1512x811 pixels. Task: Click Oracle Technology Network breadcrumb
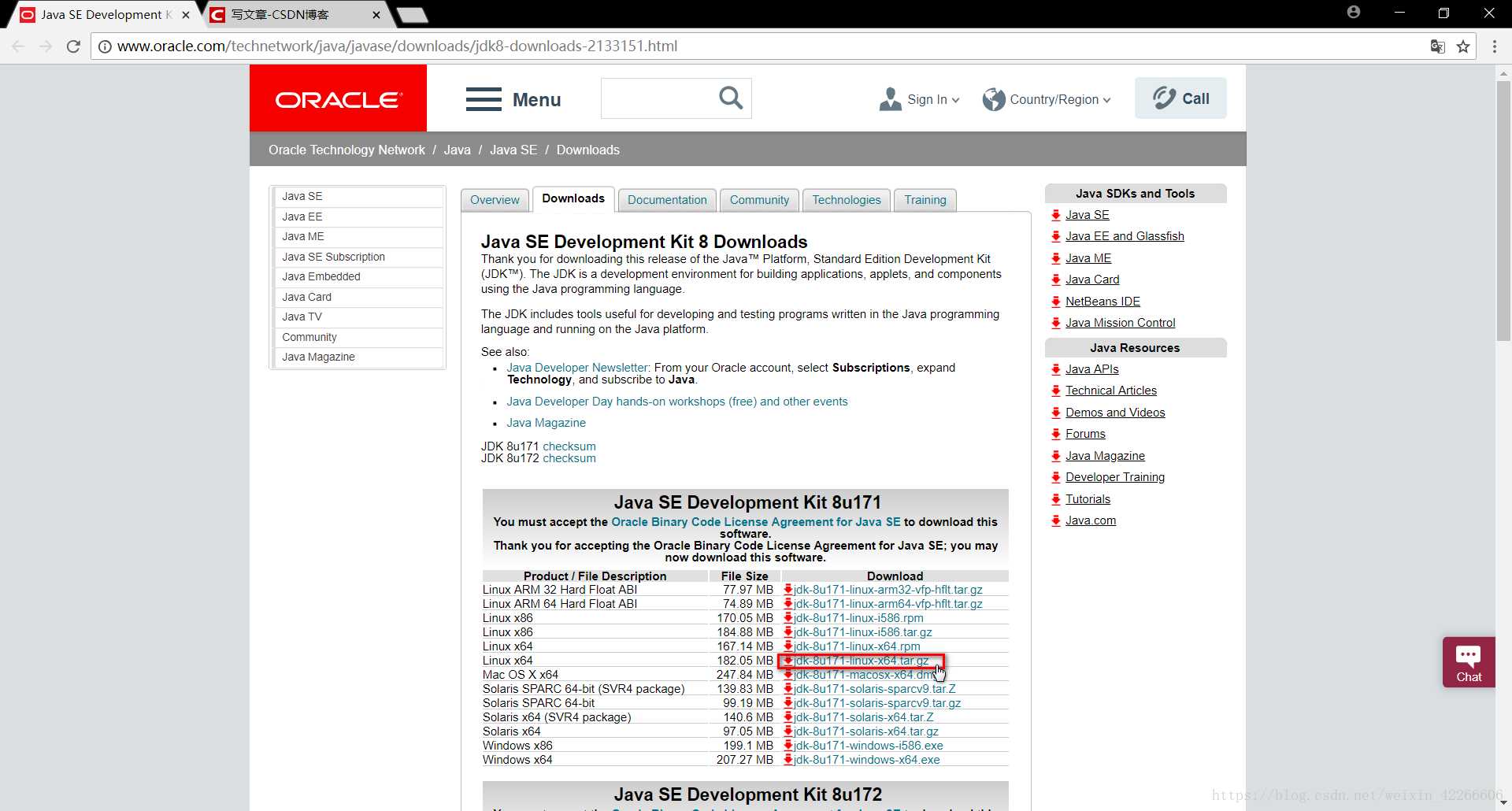346,150
